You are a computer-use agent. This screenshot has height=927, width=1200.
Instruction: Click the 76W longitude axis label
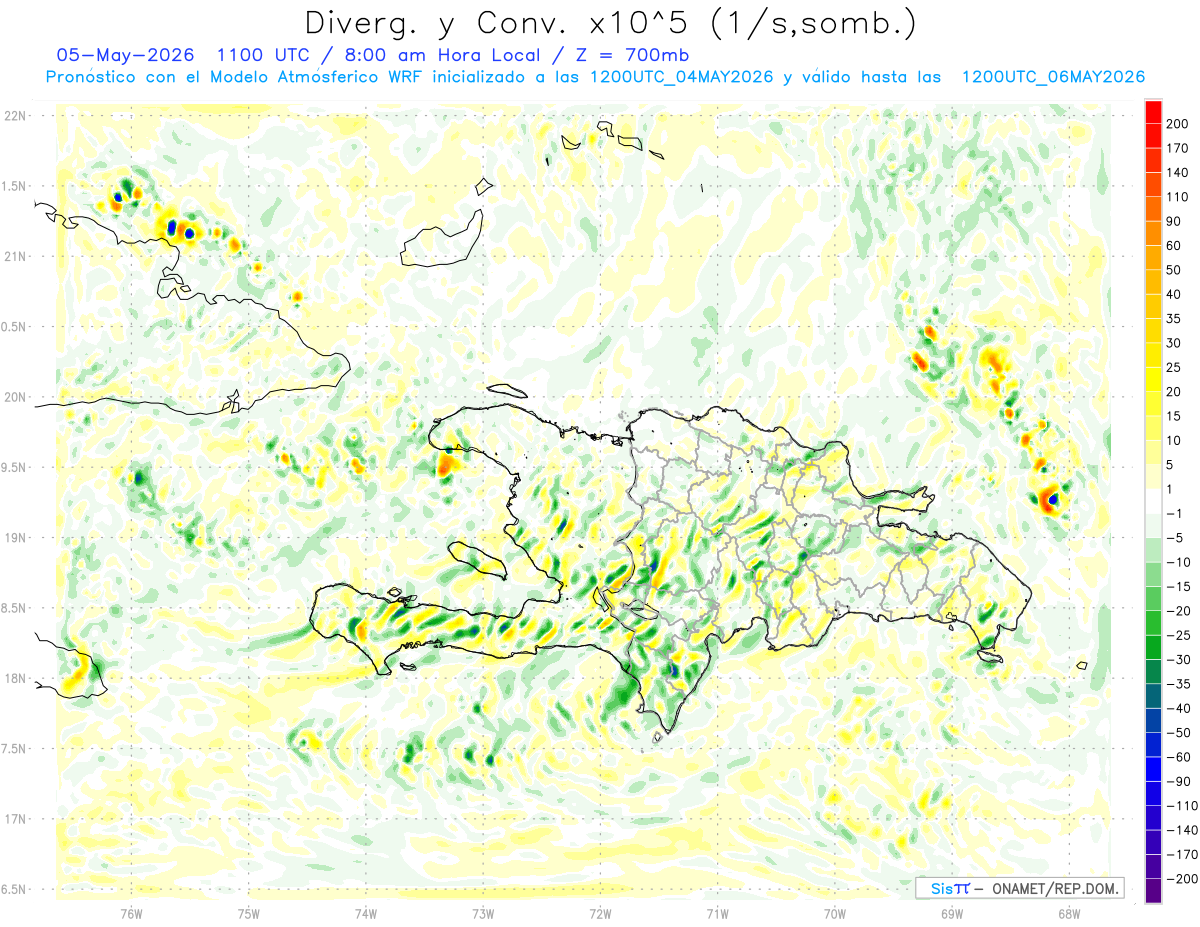click(x=132, y=912)
